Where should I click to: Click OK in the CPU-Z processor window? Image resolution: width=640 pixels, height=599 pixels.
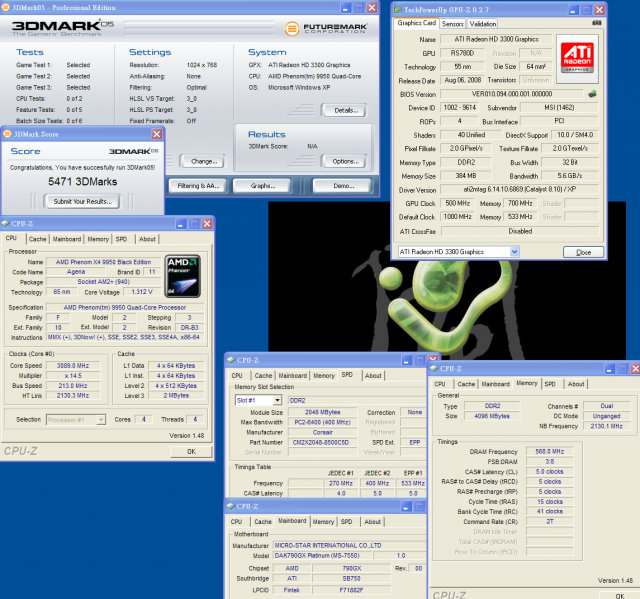pyautogui.click(x=191, y=451)
